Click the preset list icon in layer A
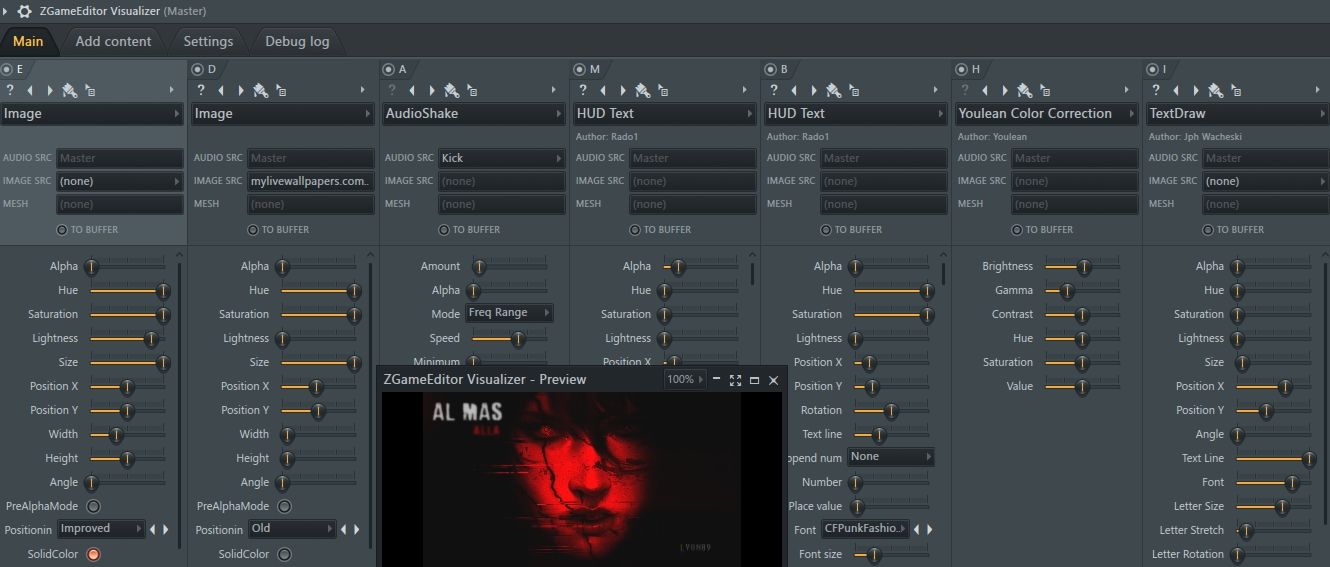 pos(472,91)
